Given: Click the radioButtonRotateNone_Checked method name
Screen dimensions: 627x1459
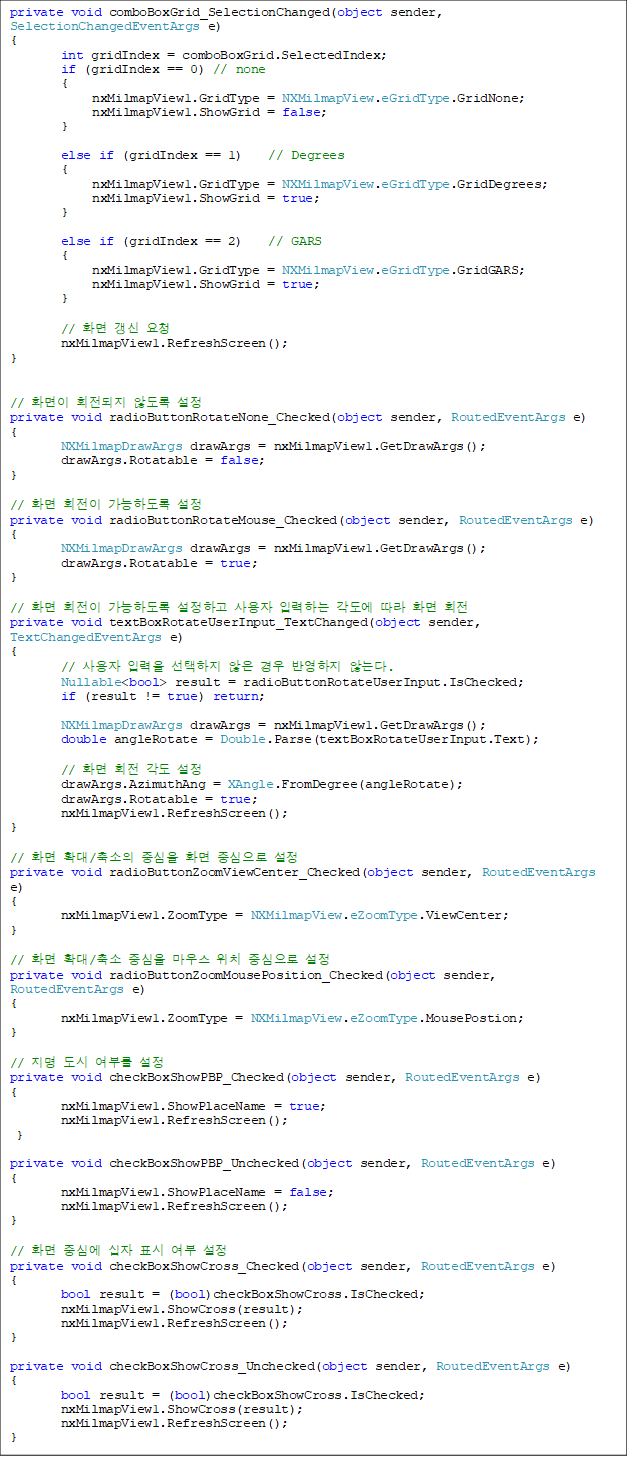Looking at the screenshot, I should pos(220,417).
